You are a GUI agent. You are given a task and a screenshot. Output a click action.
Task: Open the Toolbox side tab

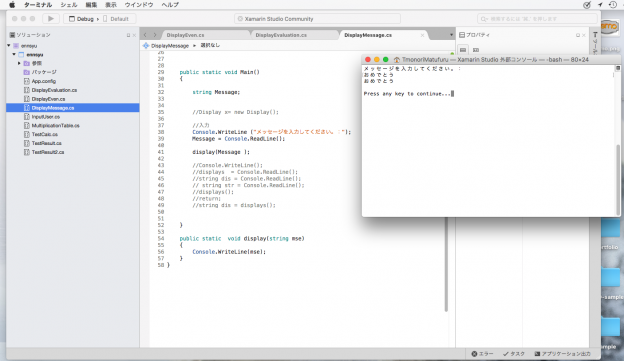point(595,43)
